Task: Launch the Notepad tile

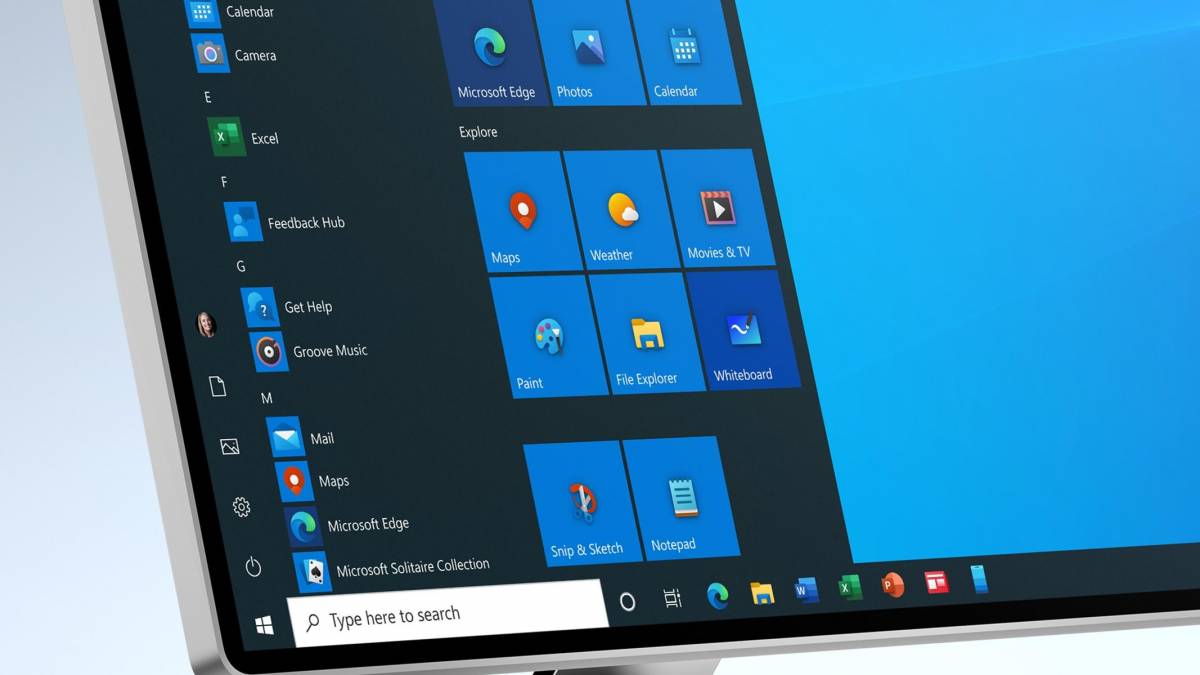Action: click(680, 497)
